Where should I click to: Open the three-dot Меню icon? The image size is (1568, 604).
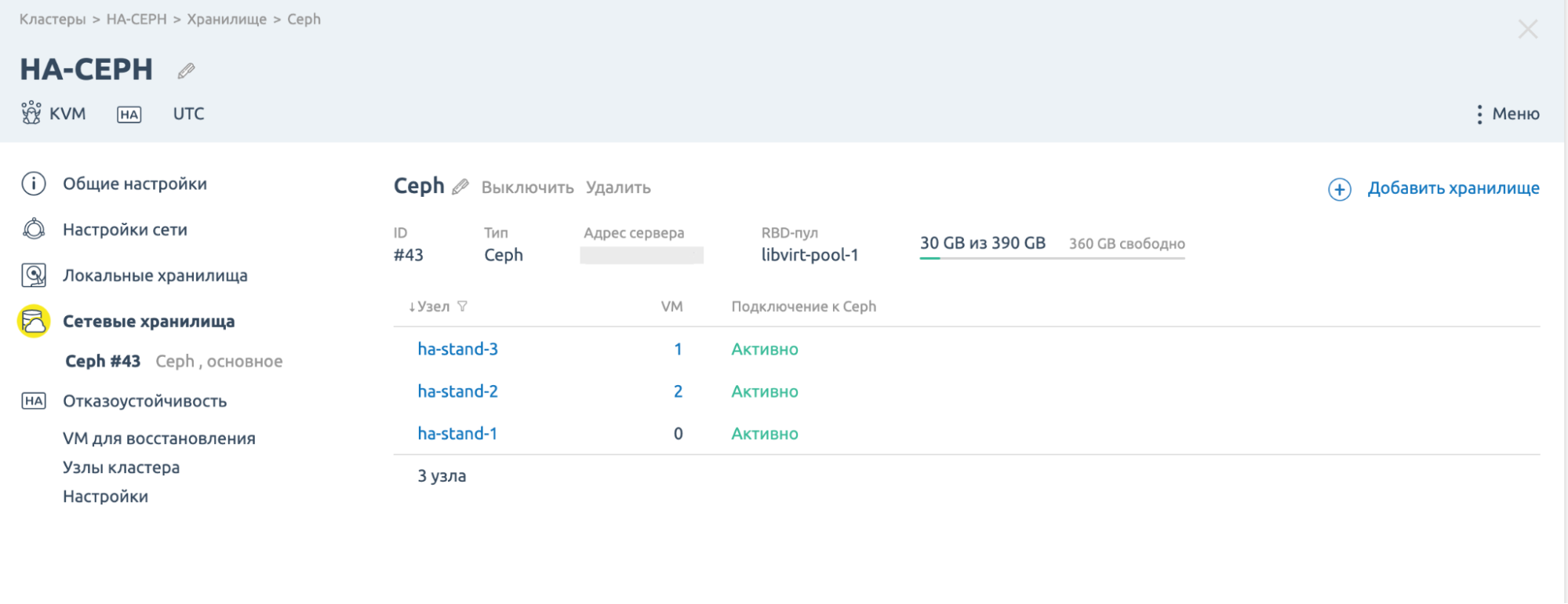(x=1479, y=115)
